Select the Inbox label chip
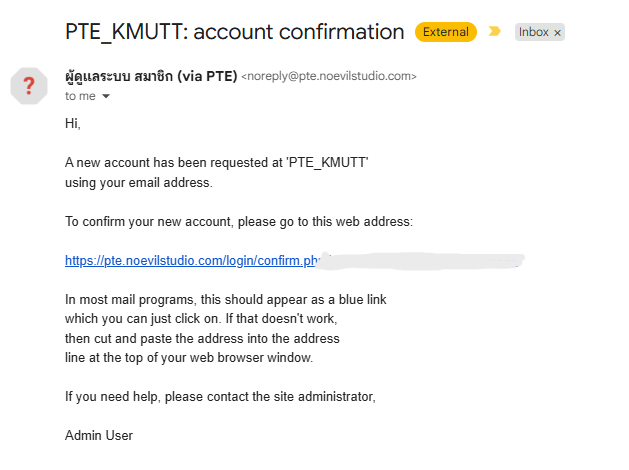 pos(533,32)
